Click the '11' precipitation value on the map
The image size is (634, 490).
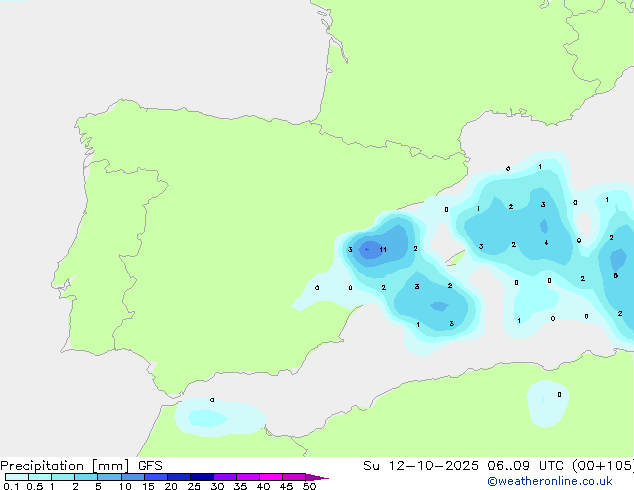383,249
